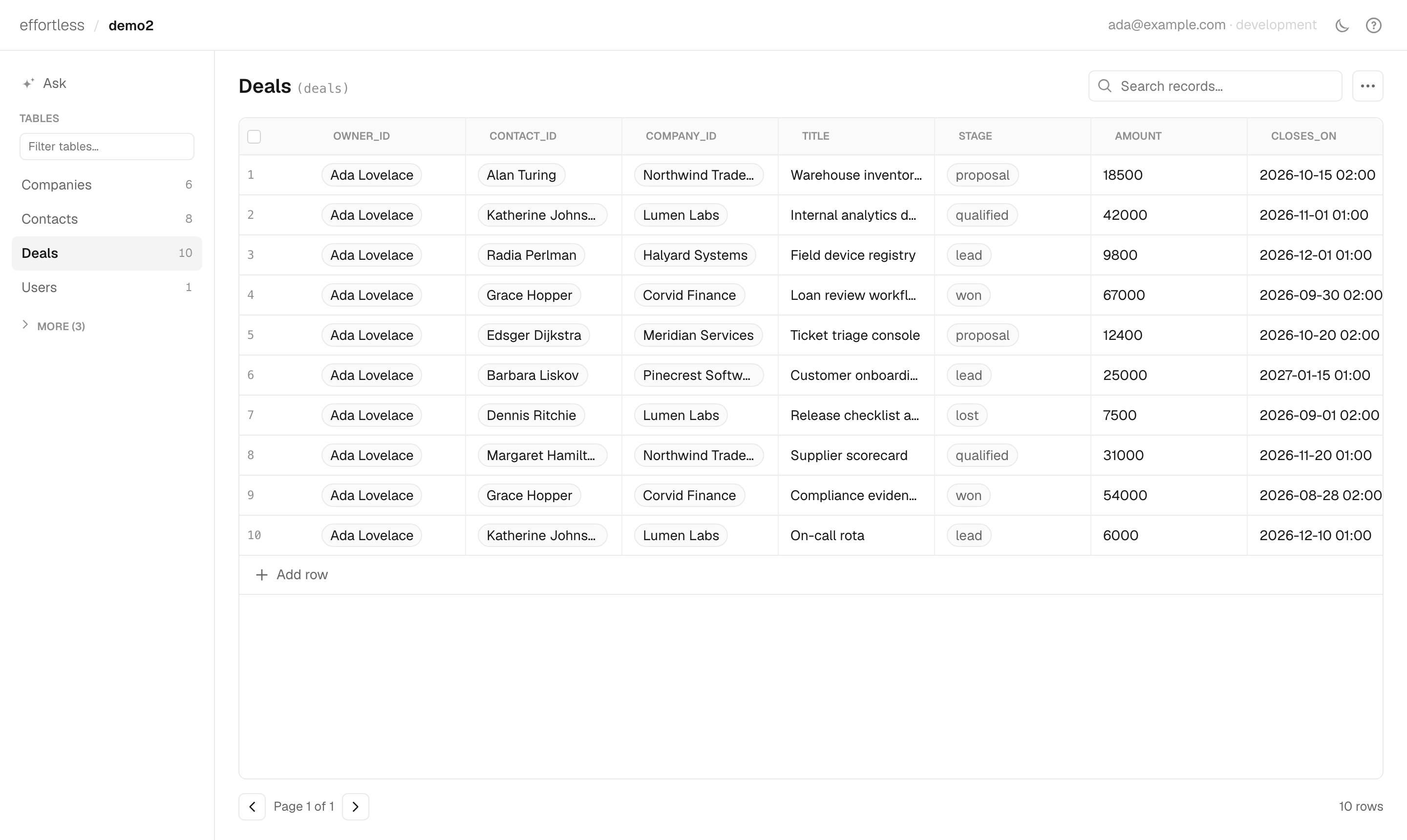
Task: Click the Ticket triage console title
Action: (x=855, y=335)
